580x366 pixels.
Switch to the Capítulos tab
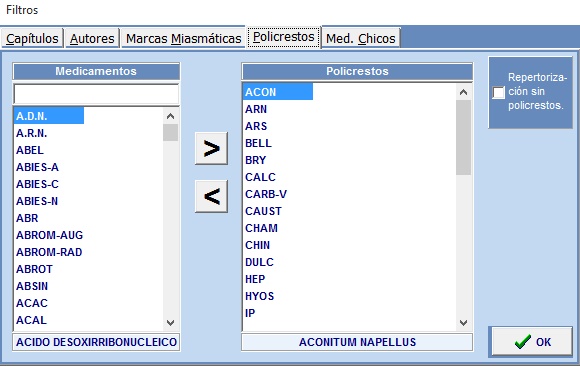(32, 38)
